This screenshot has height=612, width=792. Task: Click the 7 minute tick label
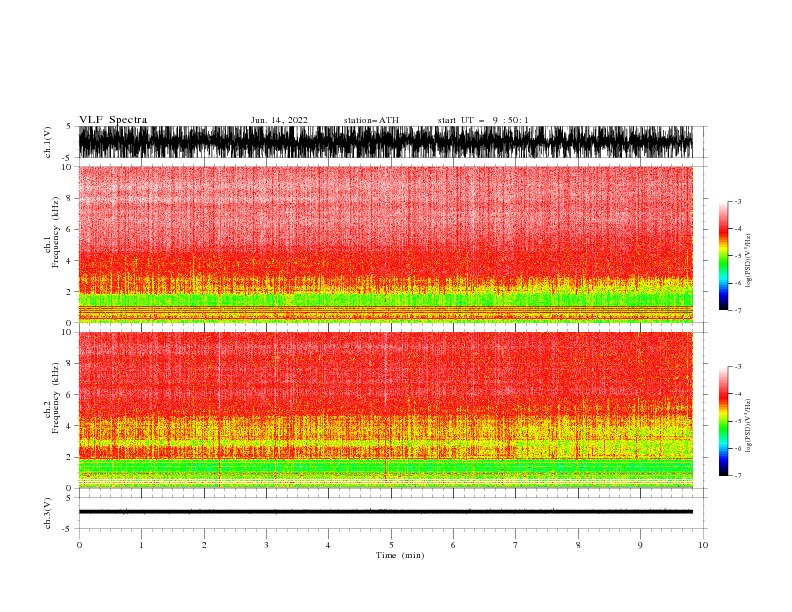[516, 545]
